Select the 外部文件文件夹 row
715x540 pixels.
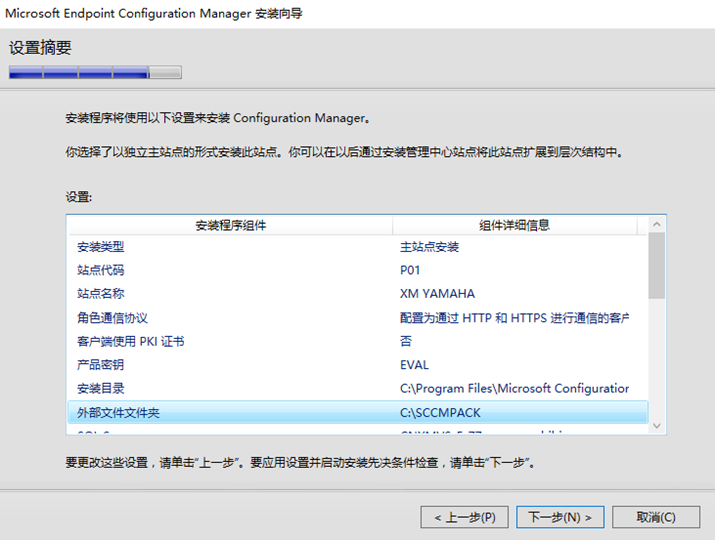tap(358, 412)
